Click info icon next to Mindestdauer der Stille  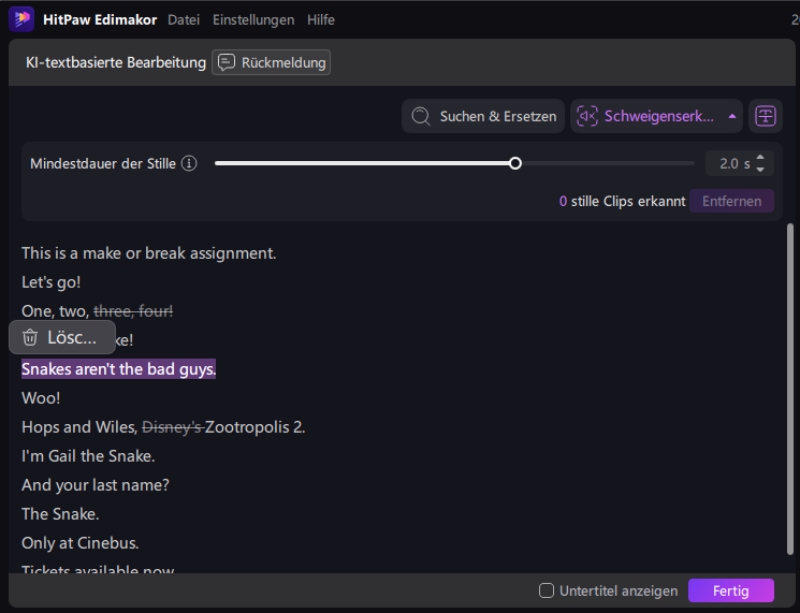point(189,163)
